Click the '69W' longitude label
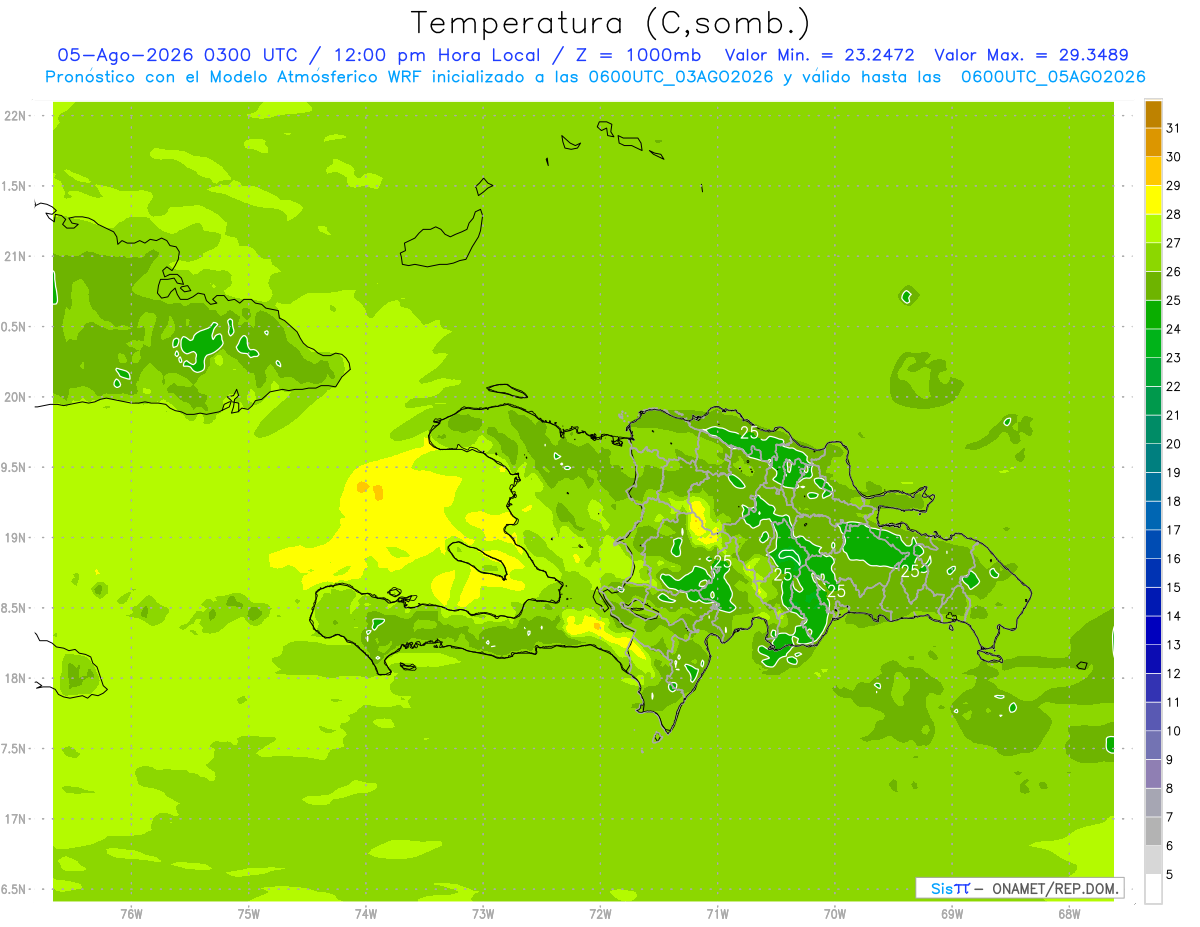 (952, 913)
